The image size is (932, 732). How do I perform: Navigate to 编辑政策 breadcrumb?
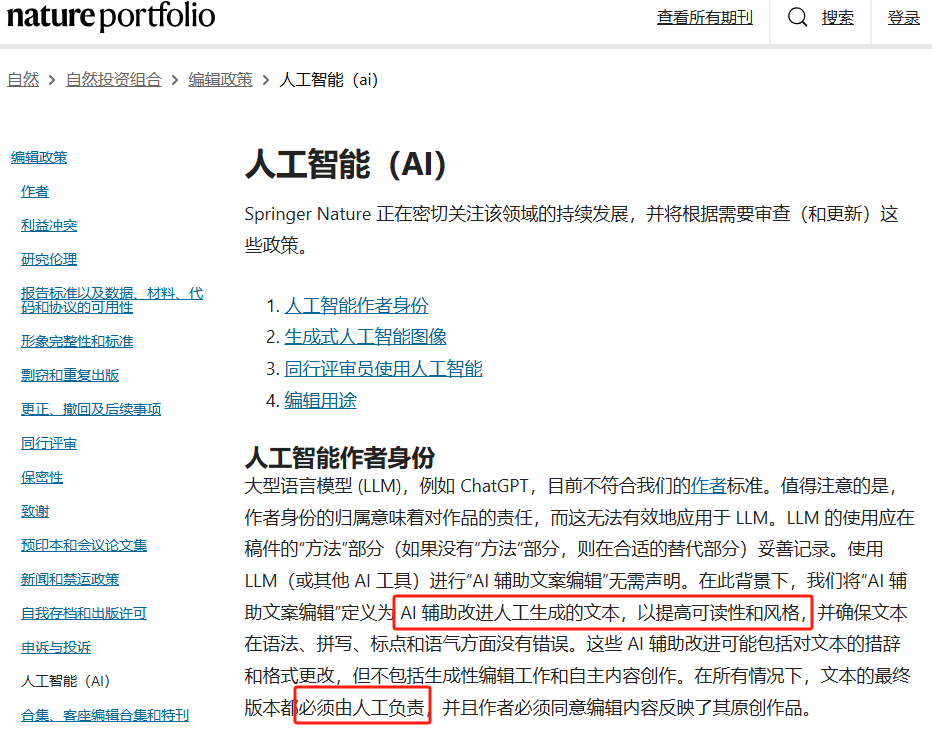click(x=220, y=80)
